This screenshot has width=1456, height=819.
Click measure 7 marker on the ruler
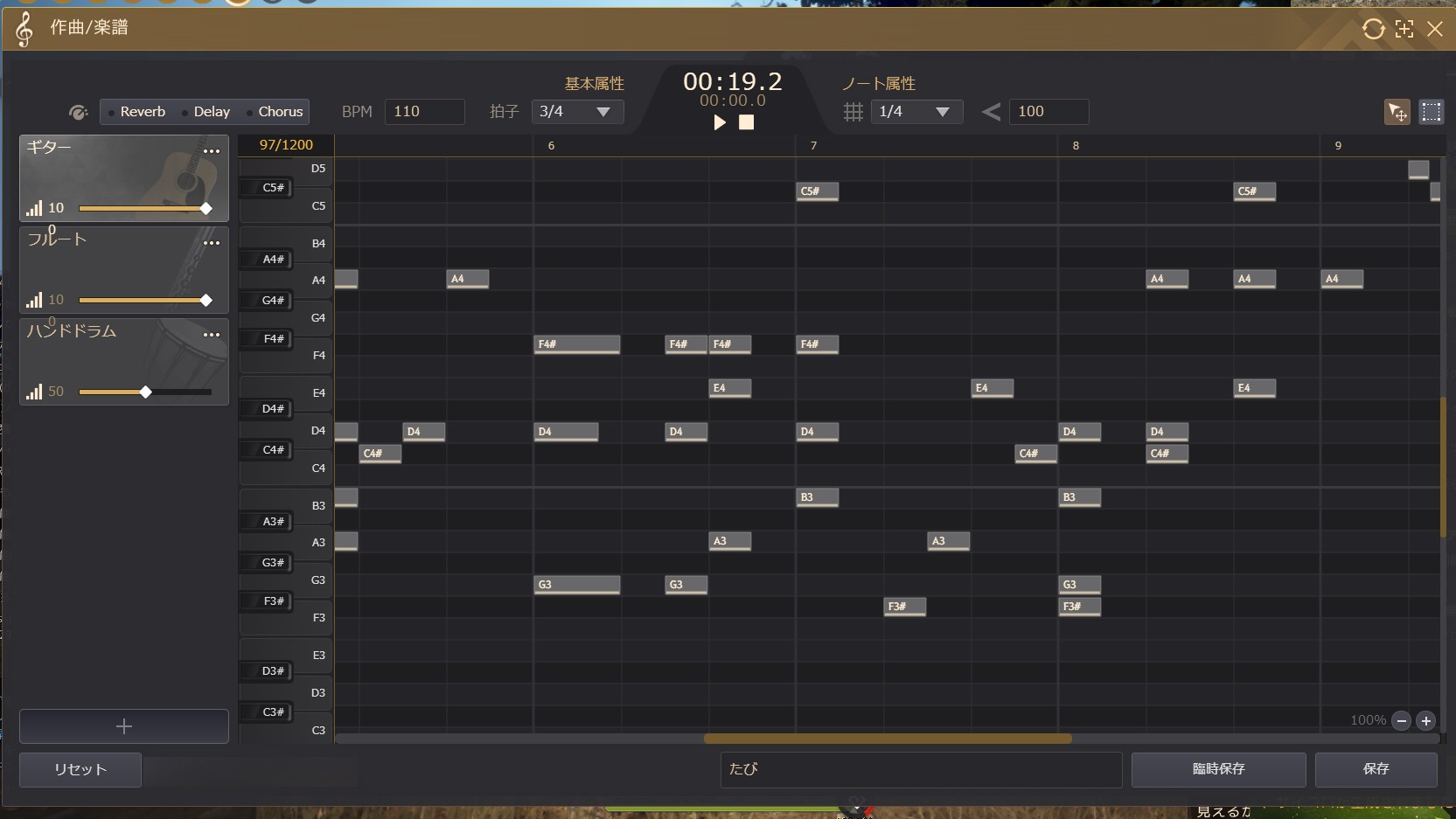coord(813,146)
